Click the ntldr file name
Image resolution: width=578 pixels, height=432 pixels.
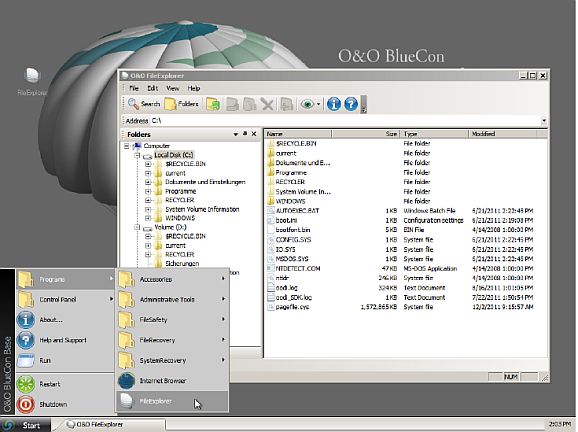tap(282, 278)
